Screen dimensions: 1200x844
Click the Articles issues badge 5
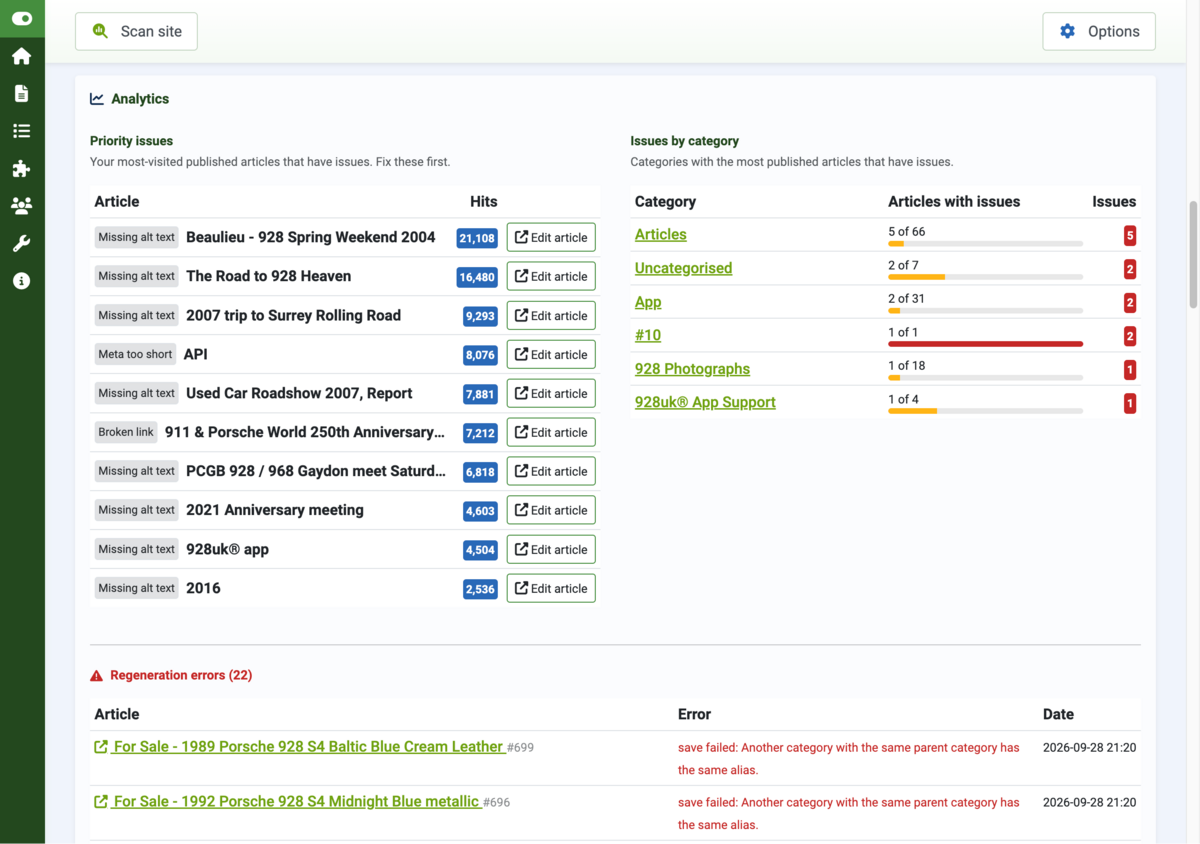1130,236
